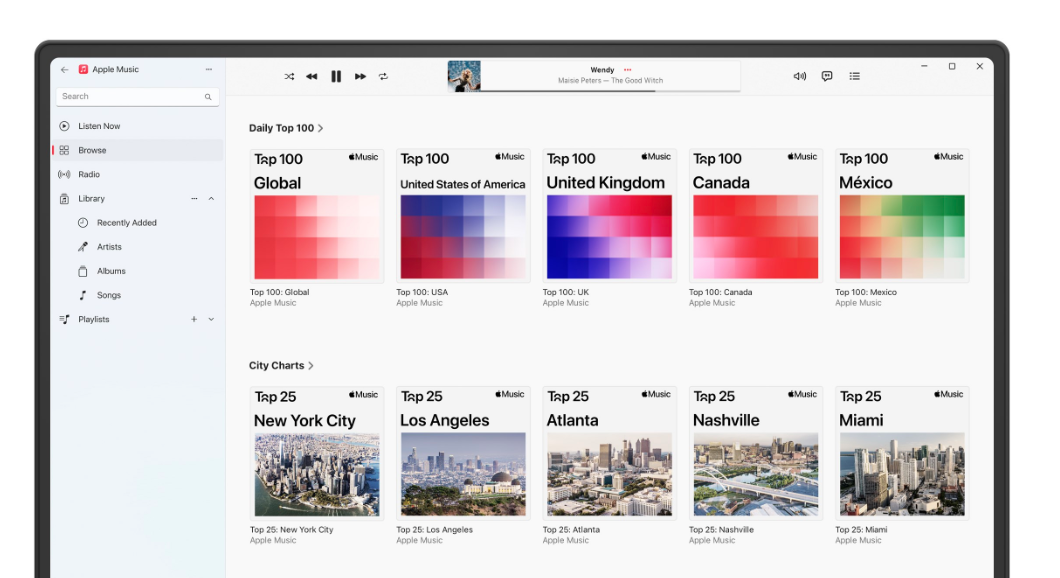The height and width of the screenshot is (578, 1060).
Task: Open the volume control
Action: point(800,76)
